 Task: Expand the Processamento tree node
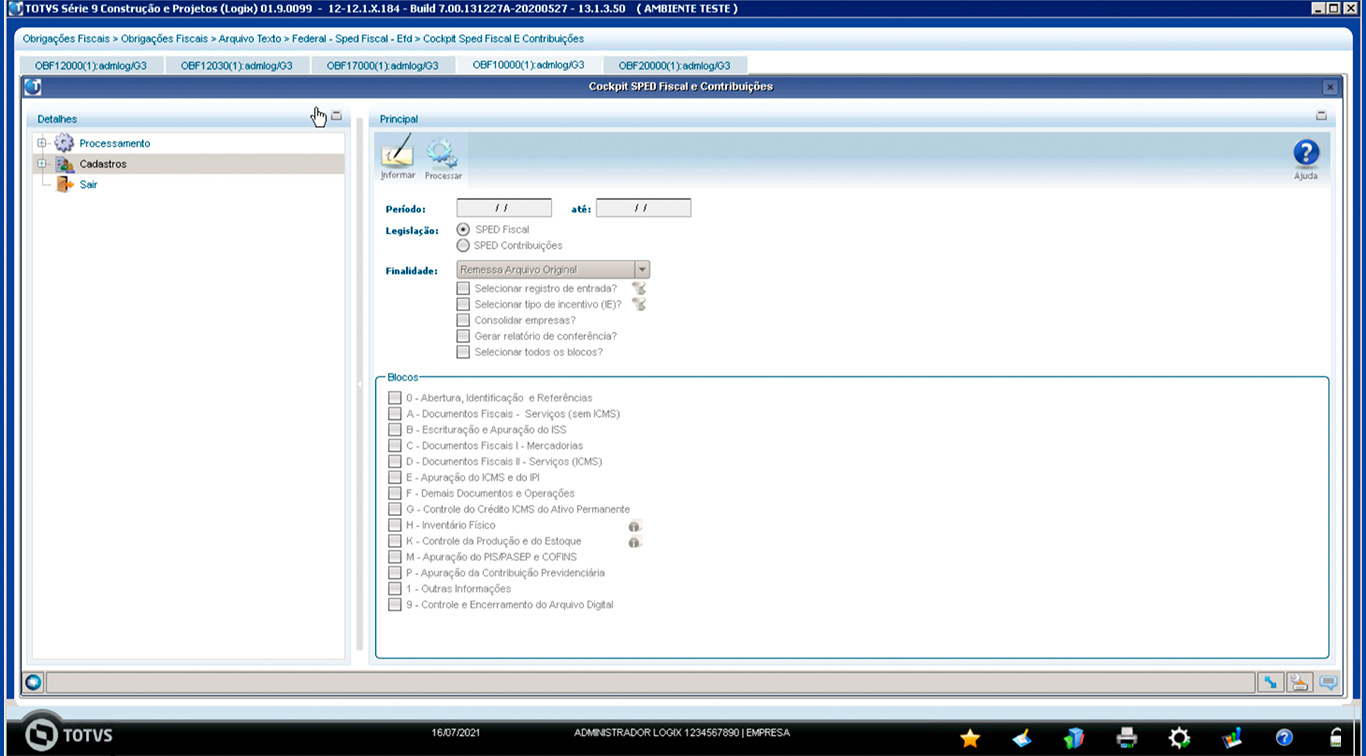[x=42, y=144]
